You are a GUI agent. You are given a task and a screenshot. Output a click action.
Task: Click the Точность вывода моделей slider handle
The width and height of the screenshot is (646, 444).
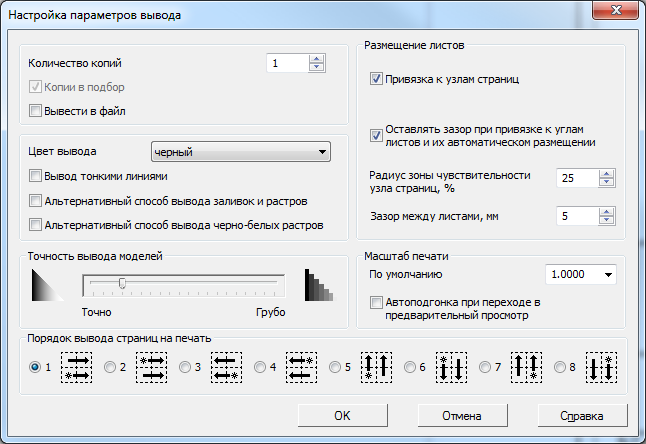coord(122,284)
